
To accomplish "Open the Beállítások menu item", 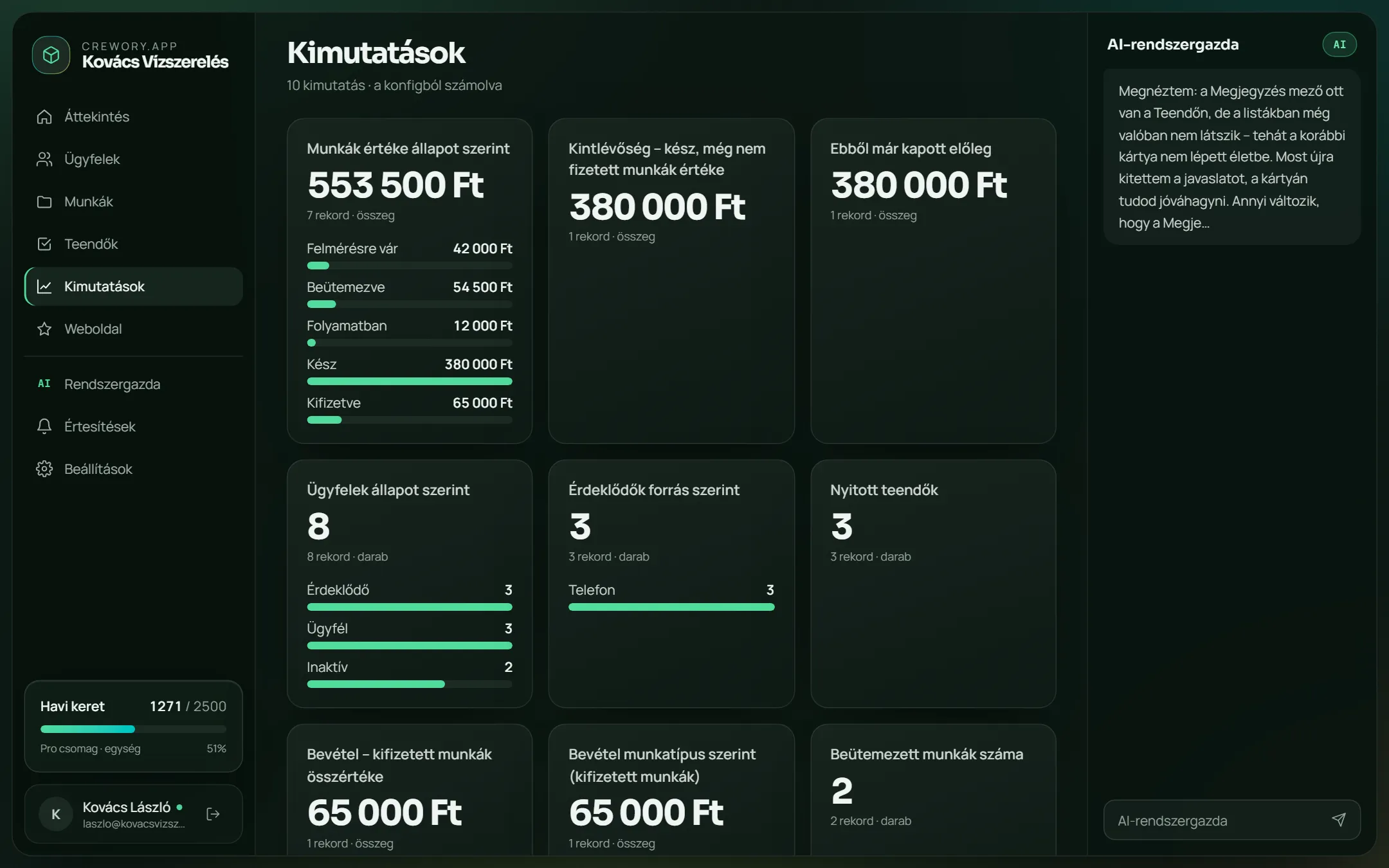I will point(133,469).
